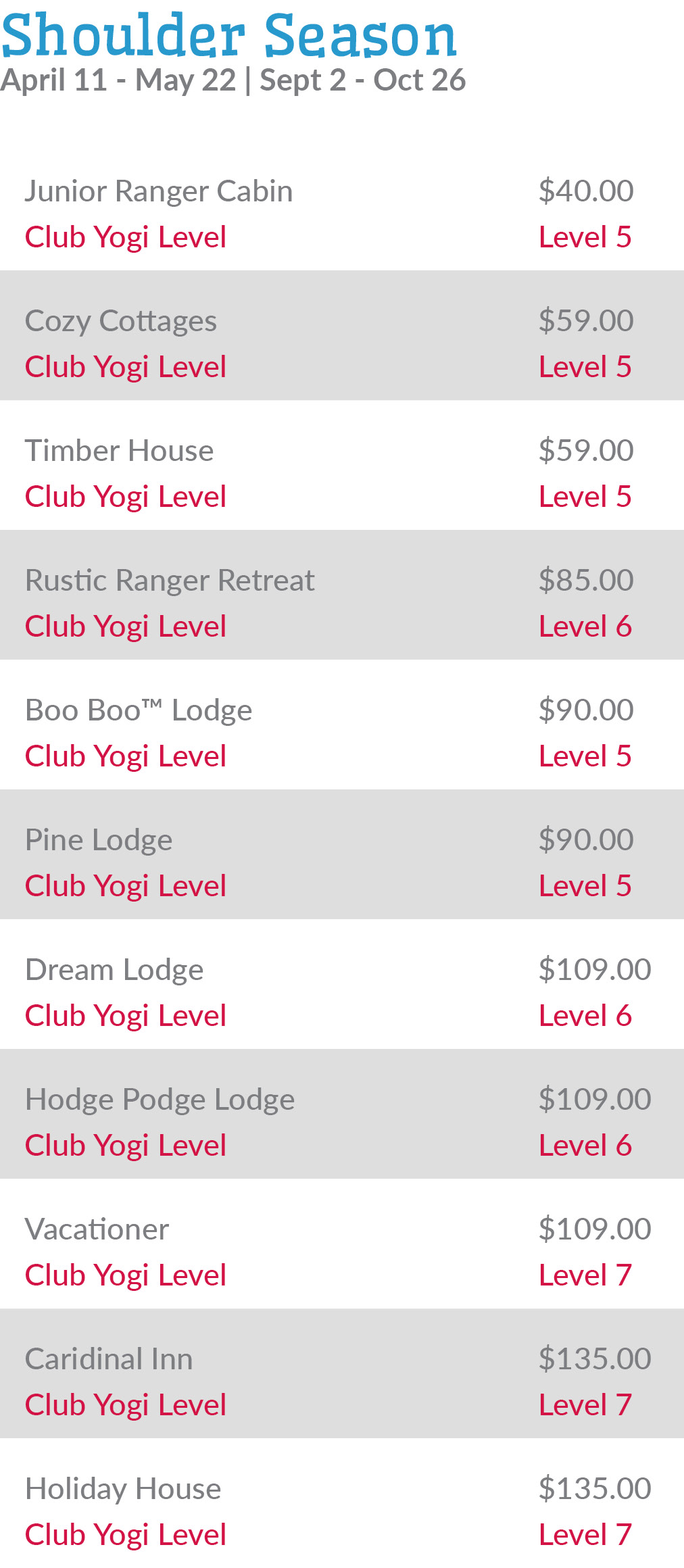Screen dimensions: 684x1568
Task: Click the $85.00 price for Rustic Ranger Retreat
Action: [x=586, y=581]
